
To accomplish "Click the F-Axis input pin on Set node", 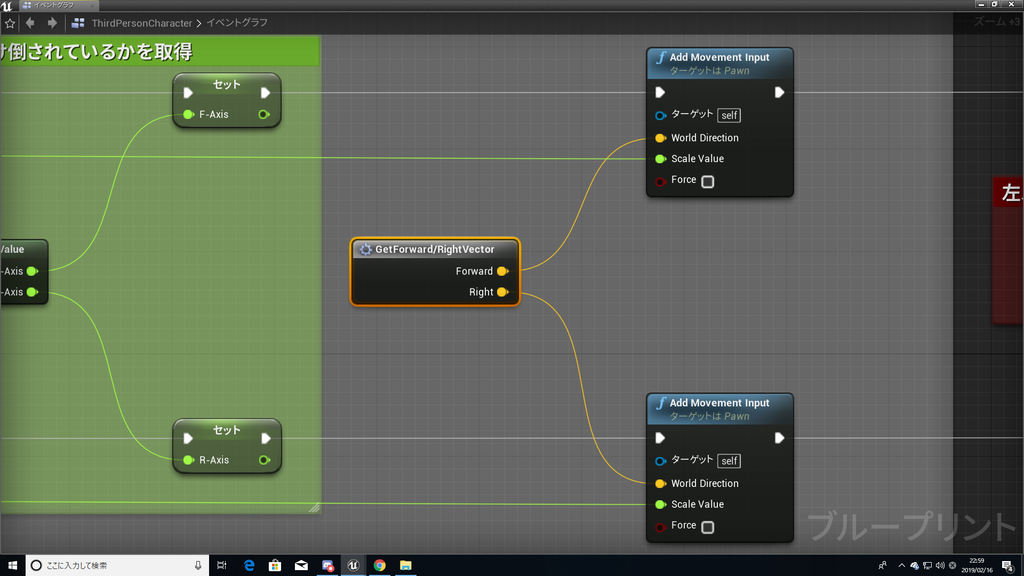I will [189, 114].
